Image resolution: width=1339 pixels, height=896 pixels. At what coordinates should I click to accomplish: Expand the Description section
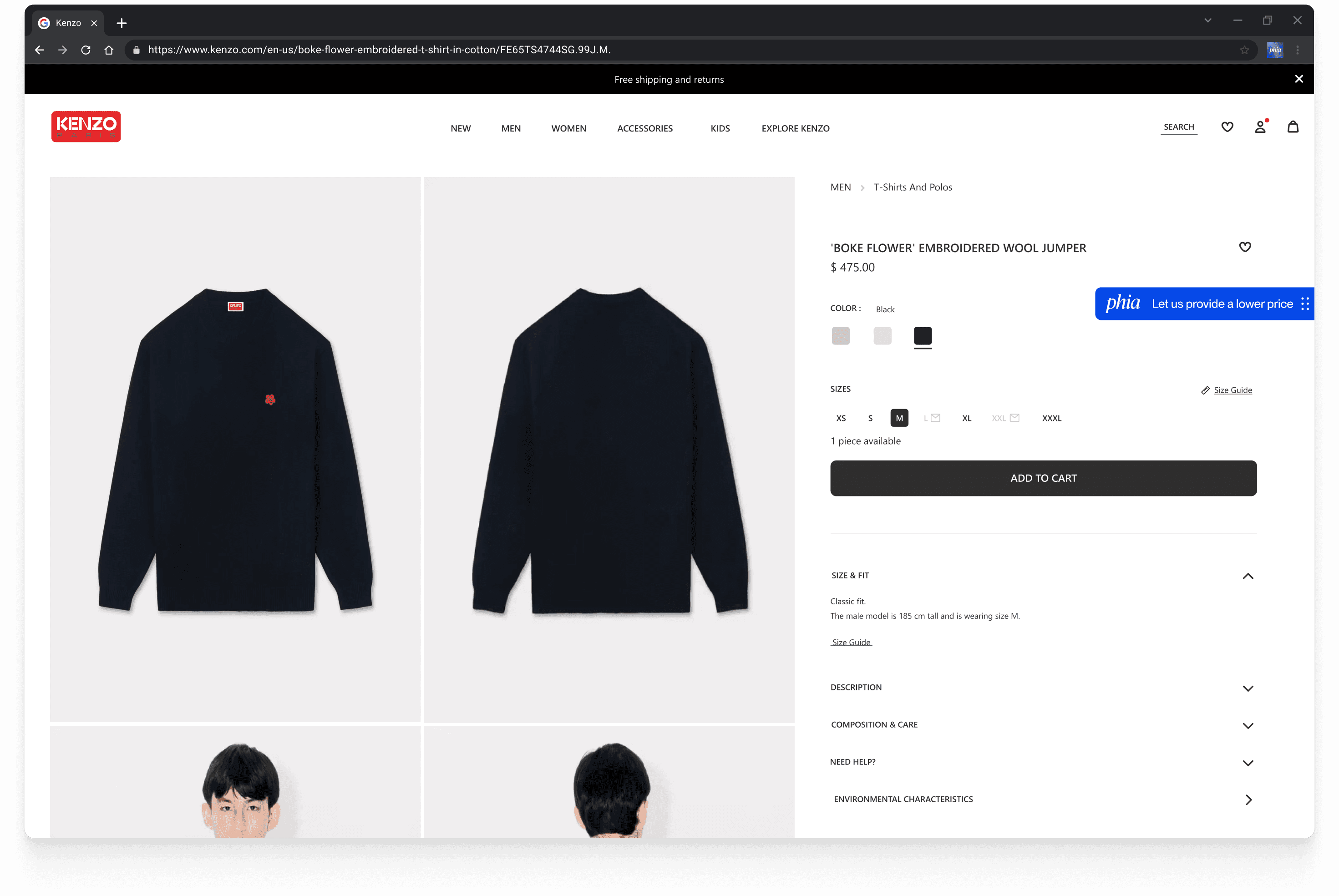1248,688
